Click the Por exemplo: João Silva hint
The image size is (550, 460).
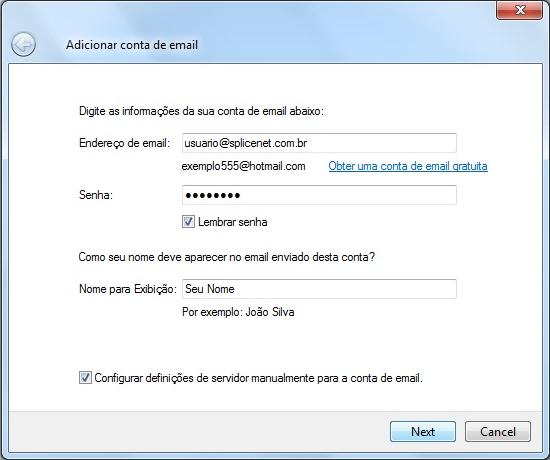[x=238, y=312]
